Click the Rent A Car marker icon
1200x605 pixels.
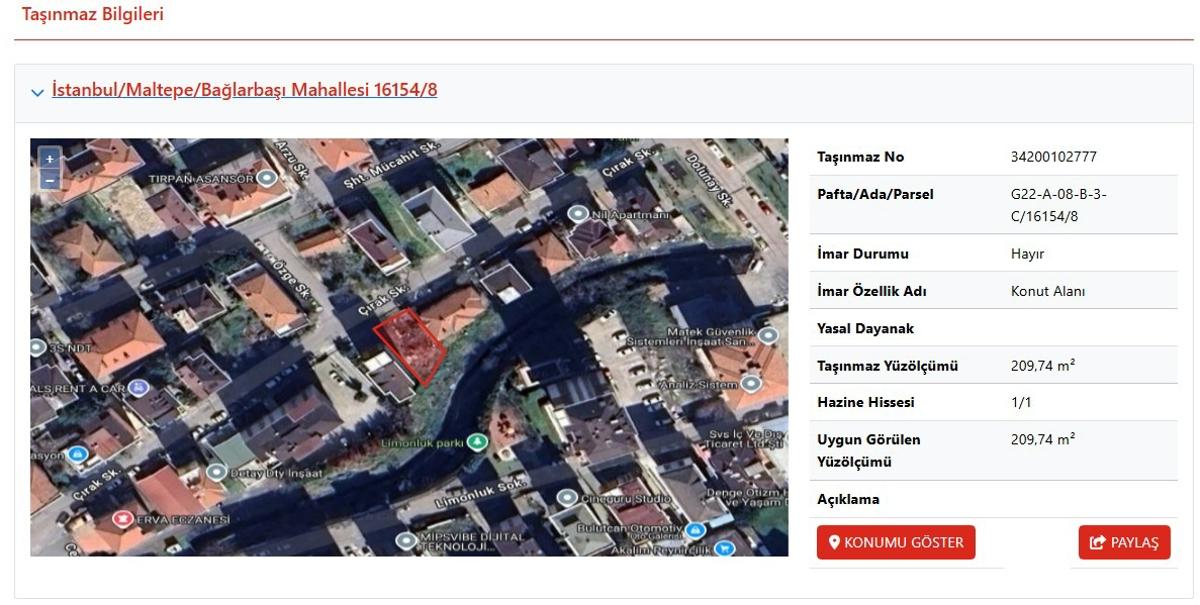pyautogui.click(x=138, y=387)
